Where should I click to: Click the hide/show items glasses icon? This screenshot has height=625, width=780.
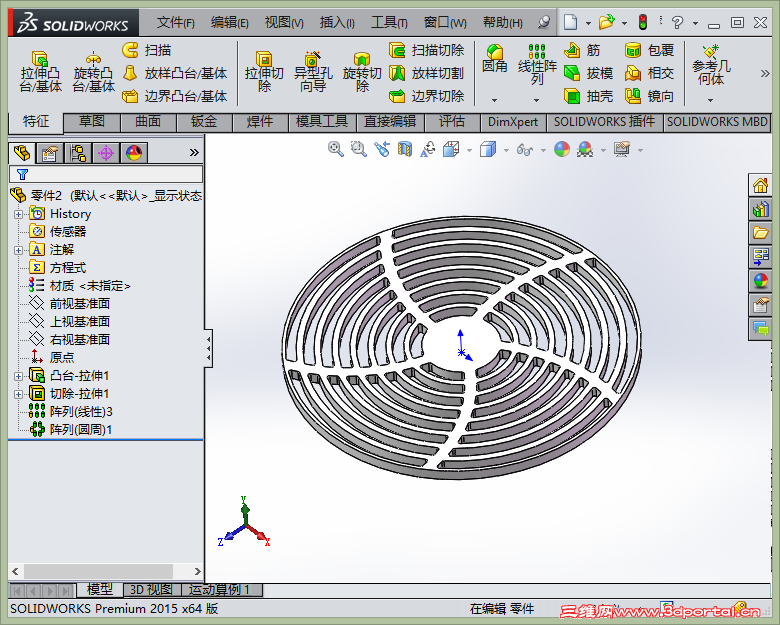525,149
